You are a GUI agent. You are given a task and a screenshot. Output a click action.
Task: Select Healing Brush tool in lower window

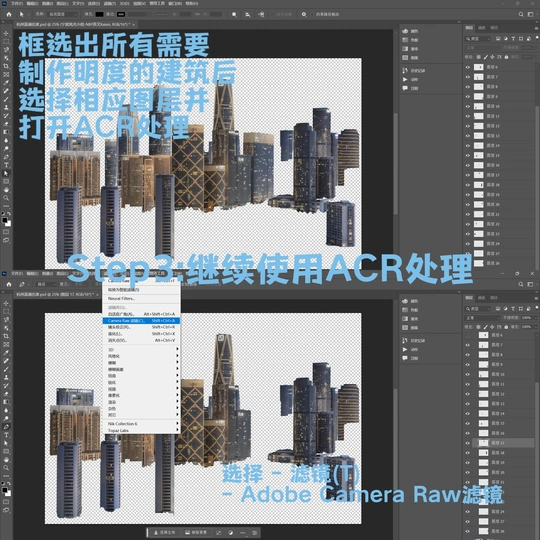pyautogui.click(x=6, y=361)
